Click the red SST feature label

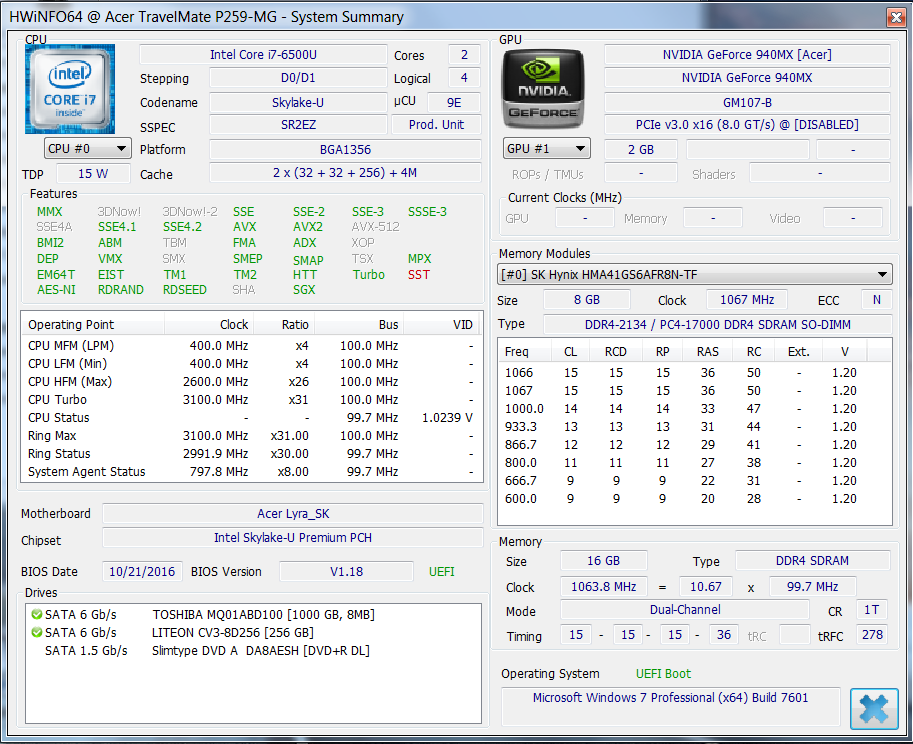point(419,275)
